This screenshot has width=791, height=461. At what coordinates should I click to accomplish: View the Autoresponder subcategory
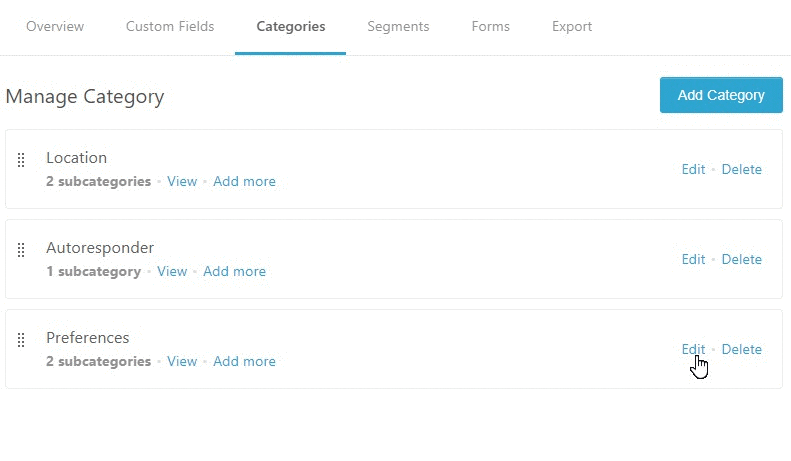coord(172,272)
